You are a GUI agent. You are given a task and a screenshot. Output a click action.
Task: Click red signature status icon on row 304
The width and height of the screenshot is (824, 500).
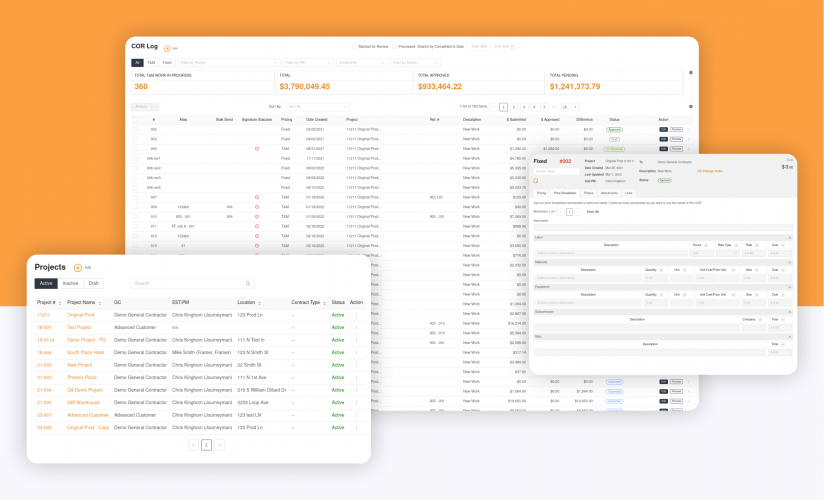257,149
